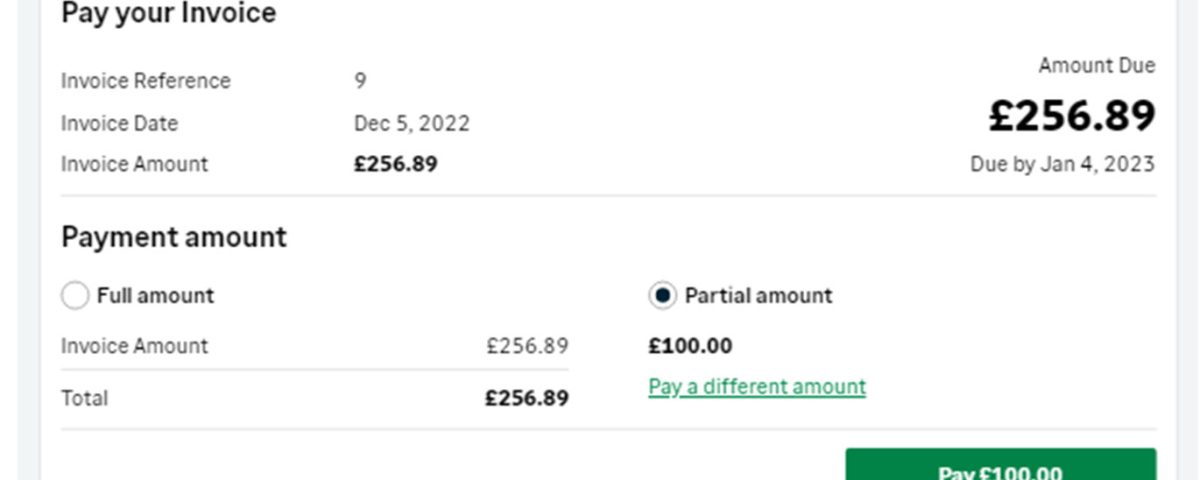This screenshot has height=480, width=1200.
Task: Click the Dec 5, 2022 date value
Action: tap(412, 124)
